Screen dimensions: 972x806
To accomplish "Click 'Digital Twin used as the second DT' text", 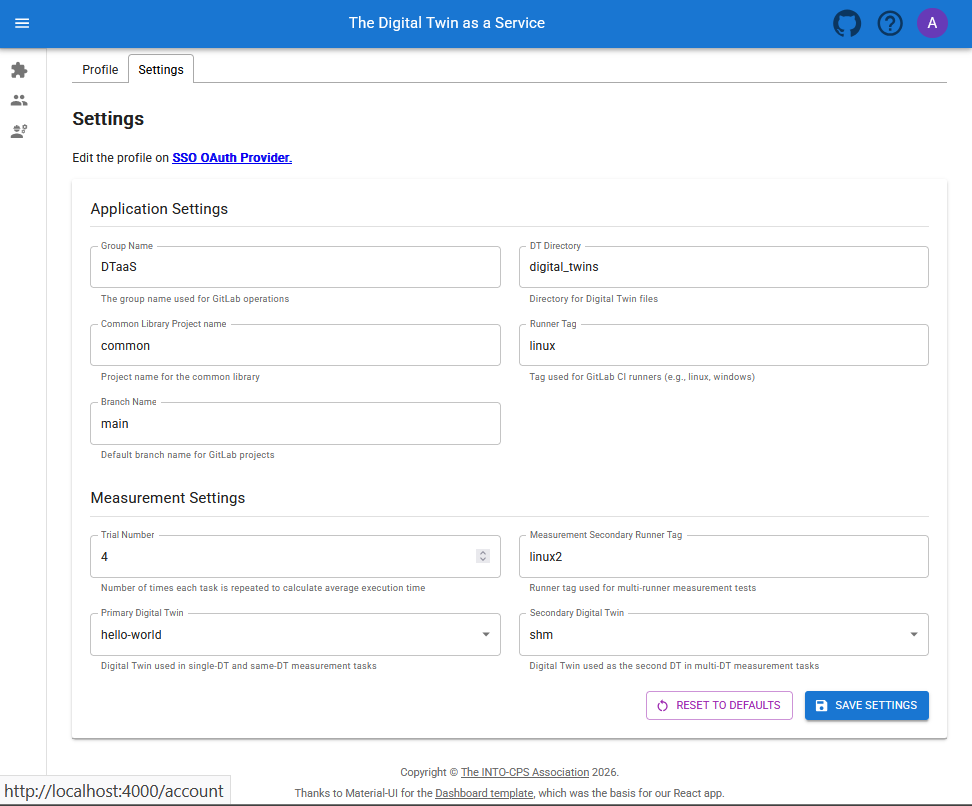I will pyautogui.click(x=674, y=666).
